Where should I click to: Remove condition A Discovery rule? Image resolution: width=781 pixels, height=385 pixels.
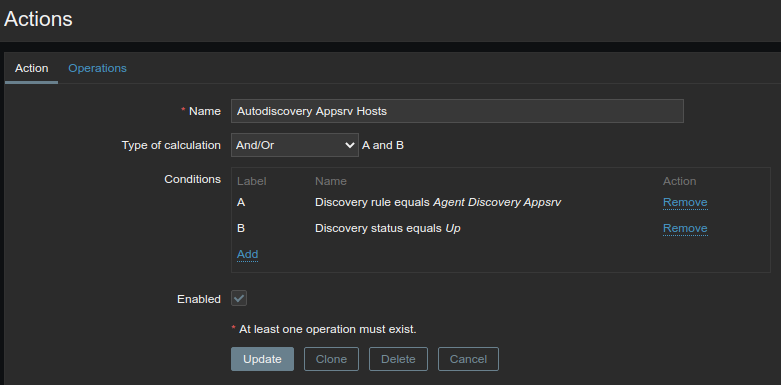coord(685,202)
